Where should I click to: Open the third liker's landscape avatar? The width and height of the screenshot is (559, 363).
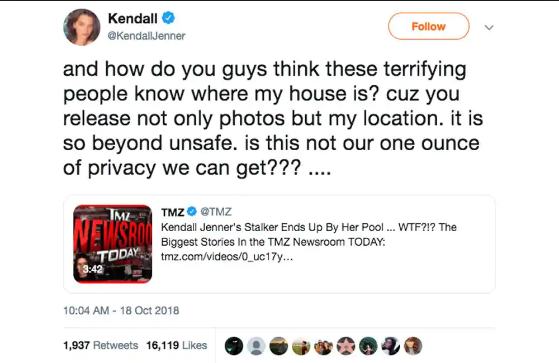click(x=278, y=346)
